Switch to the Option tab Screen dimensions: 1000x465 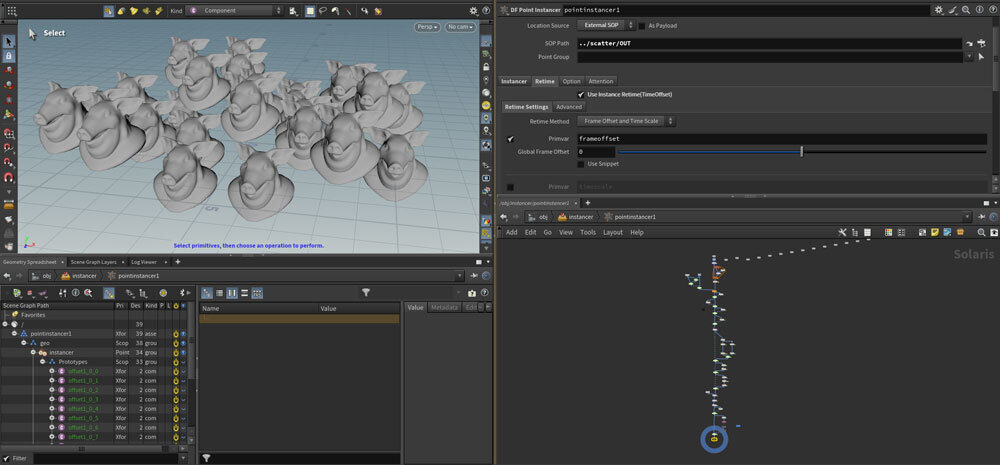pos(571,81)
